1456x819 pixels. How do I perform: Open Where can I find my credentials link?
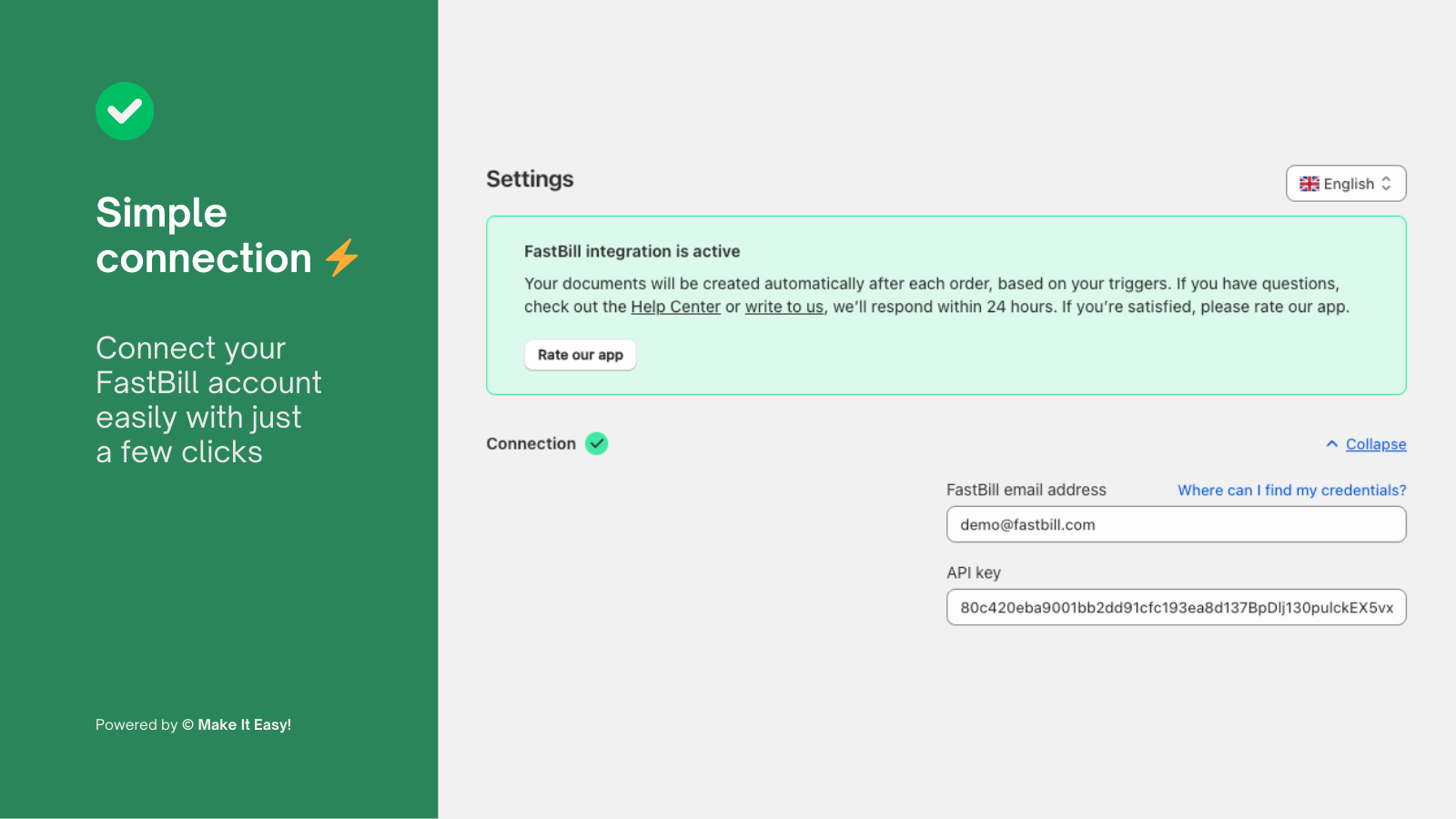tap(1290, 490)
